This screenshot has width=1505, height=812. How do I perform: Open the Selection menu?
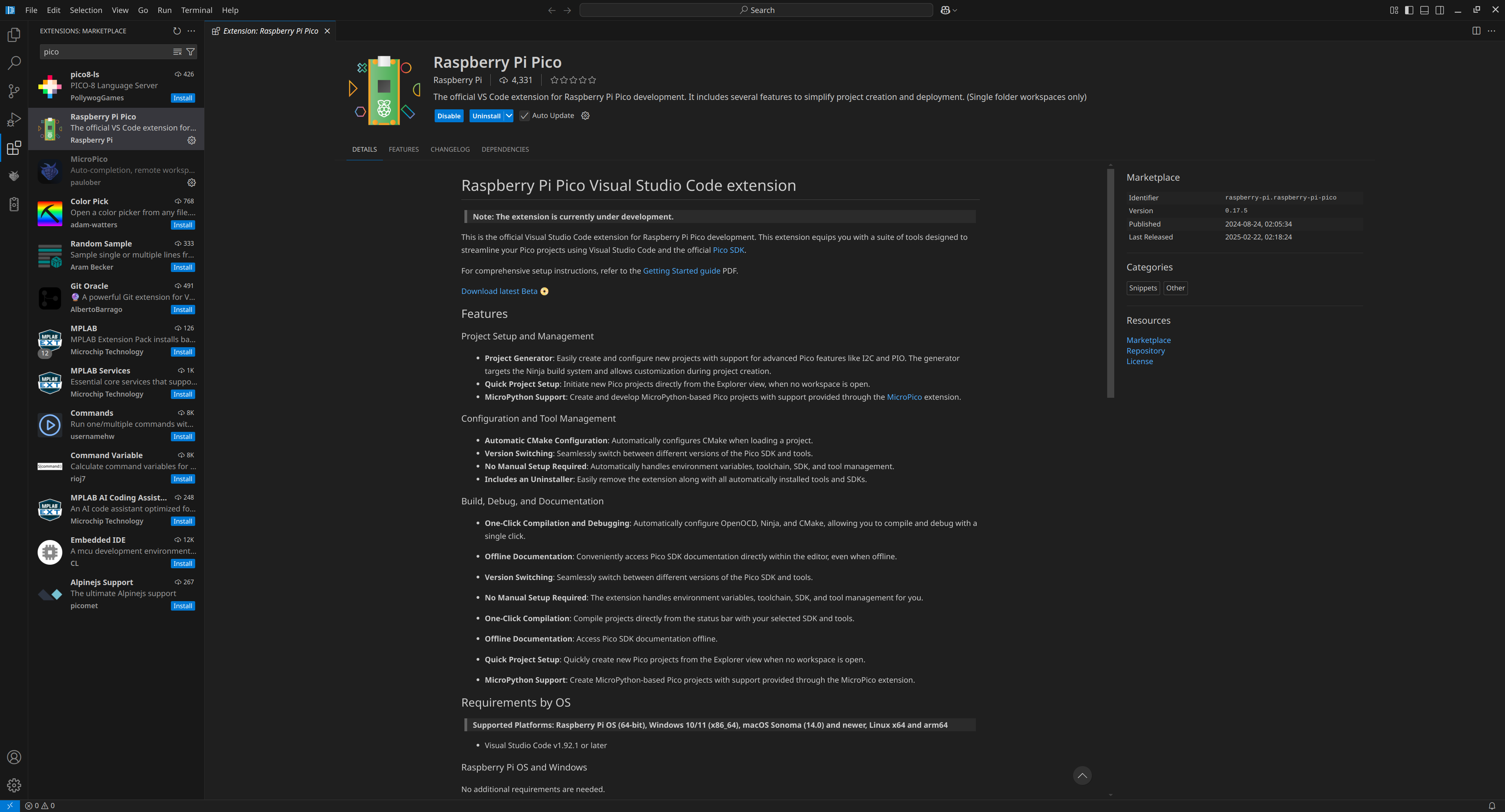pos(86,10)
